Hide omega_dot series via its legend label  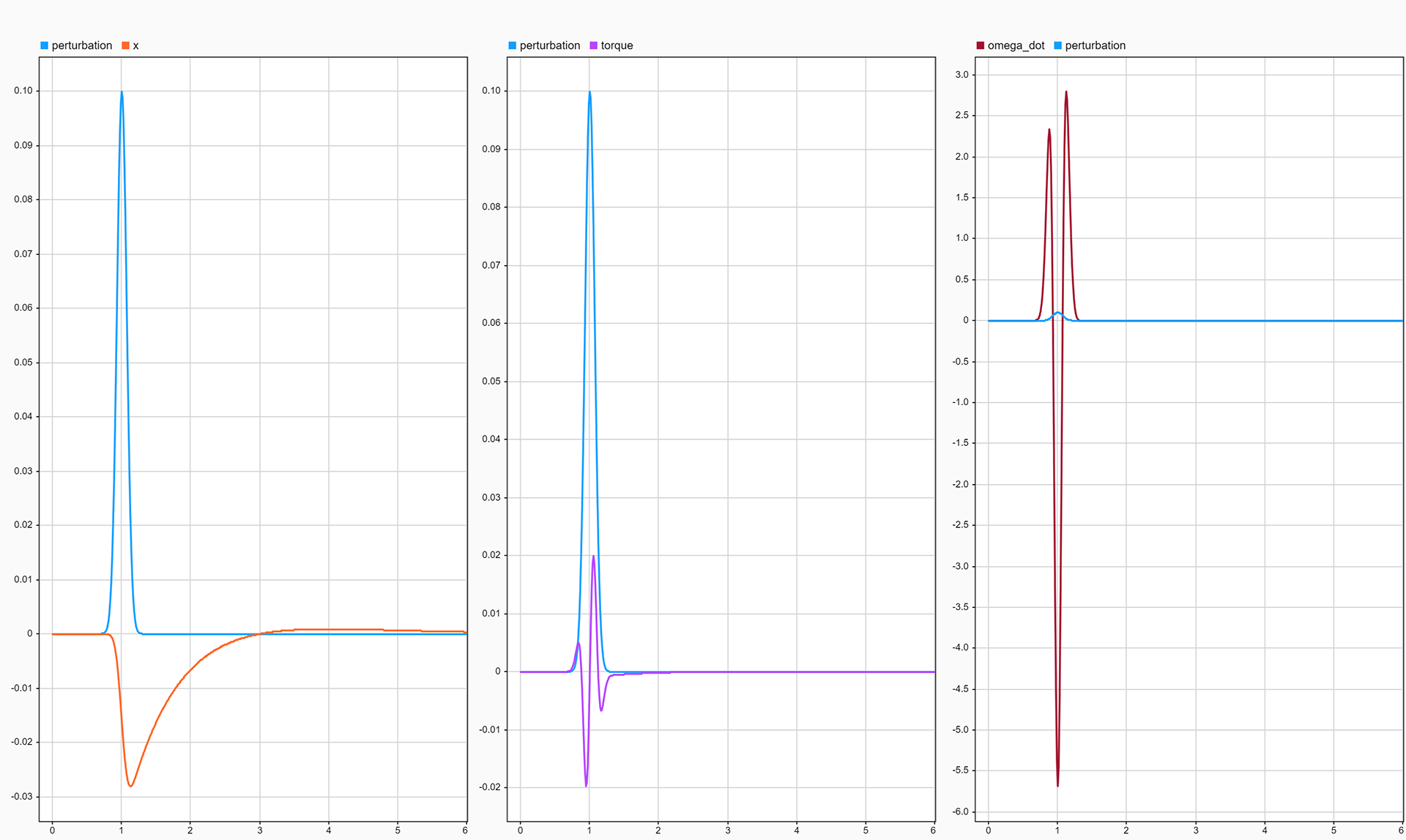[1016, 45]
